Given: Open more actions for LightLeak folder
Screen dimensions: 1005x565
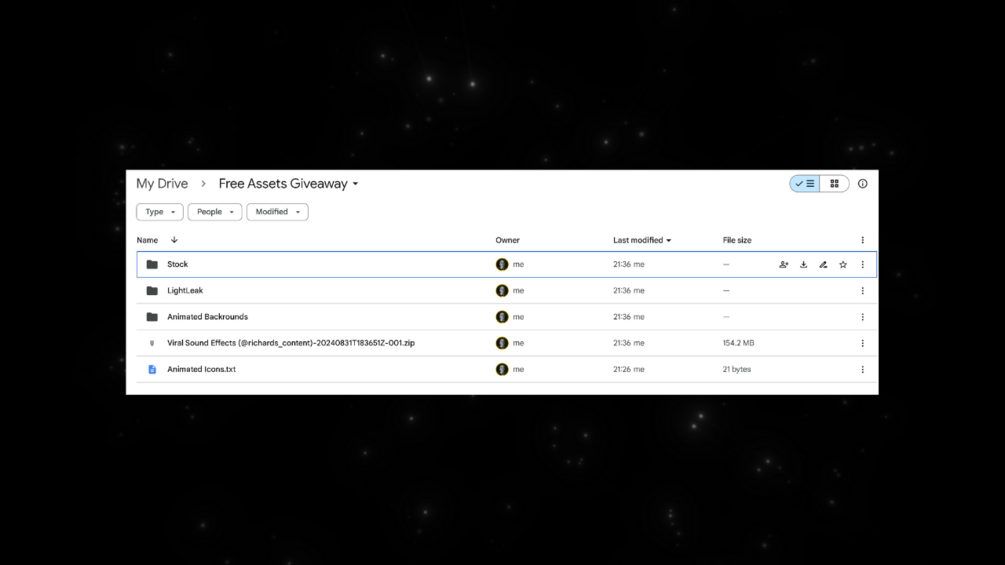Looking at the screenshot, I should click(863, 291).
